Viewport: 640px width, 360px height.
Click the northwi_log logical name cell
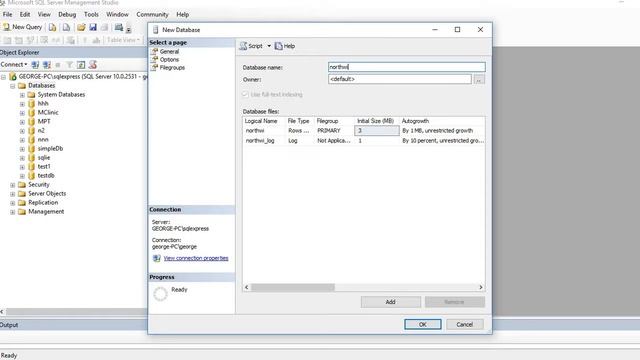[x=264, y=140]
